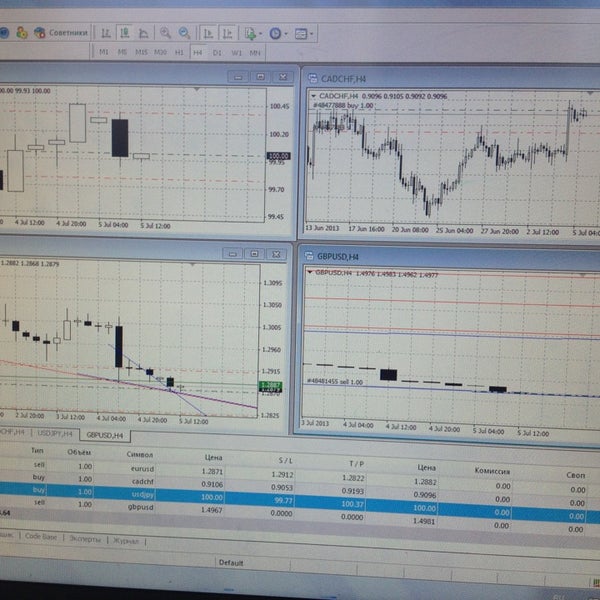Click the #48481455 sell 1.00 order label
Image resolution: width=600 pixels, height=600 pixels.
[335, 382]
